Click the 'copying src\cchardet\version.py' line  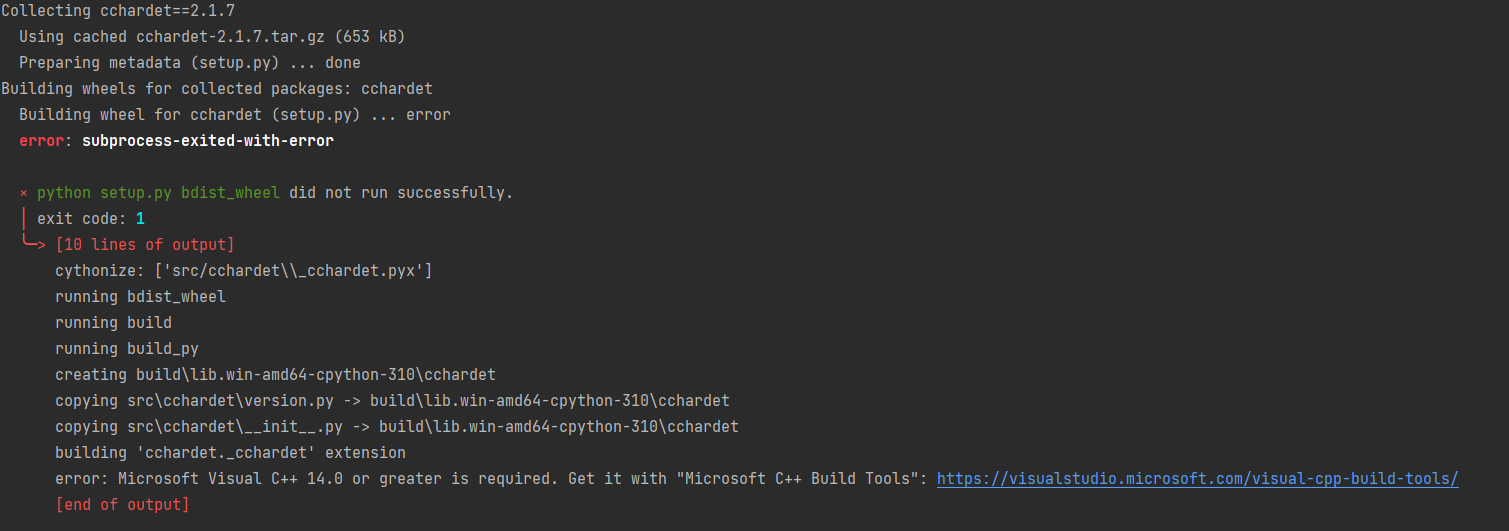tap(392, 400)
